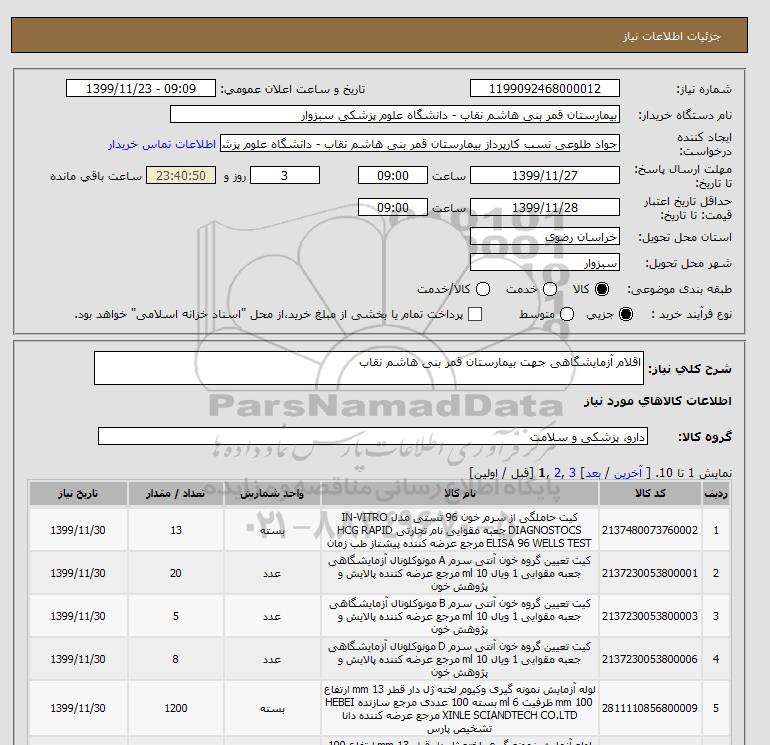Select the کالا radio button
Viewport: 770px width, 745px height.
[602, 289]
